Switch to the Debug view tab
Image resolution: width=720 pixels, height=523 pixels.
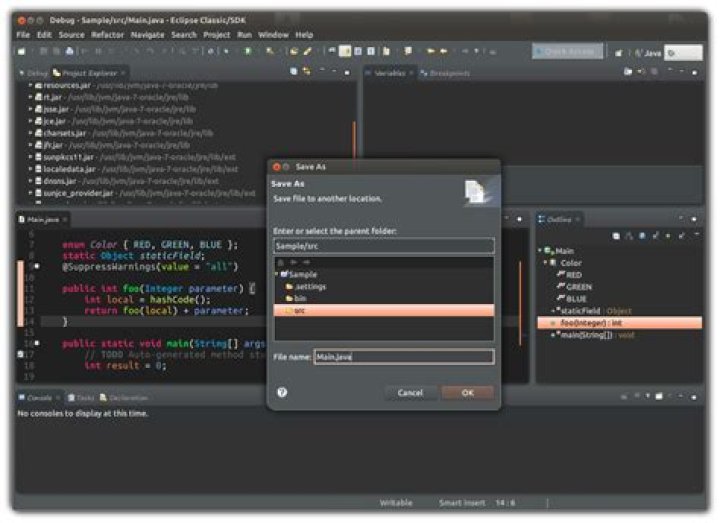34,73
